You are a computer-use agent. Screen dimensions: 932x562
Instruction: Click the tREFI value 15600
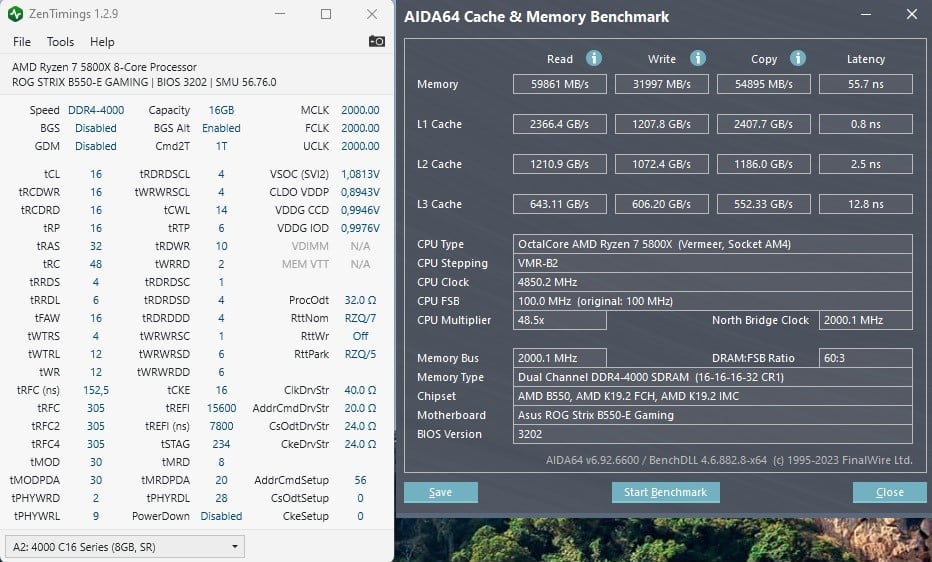(221, 408)
